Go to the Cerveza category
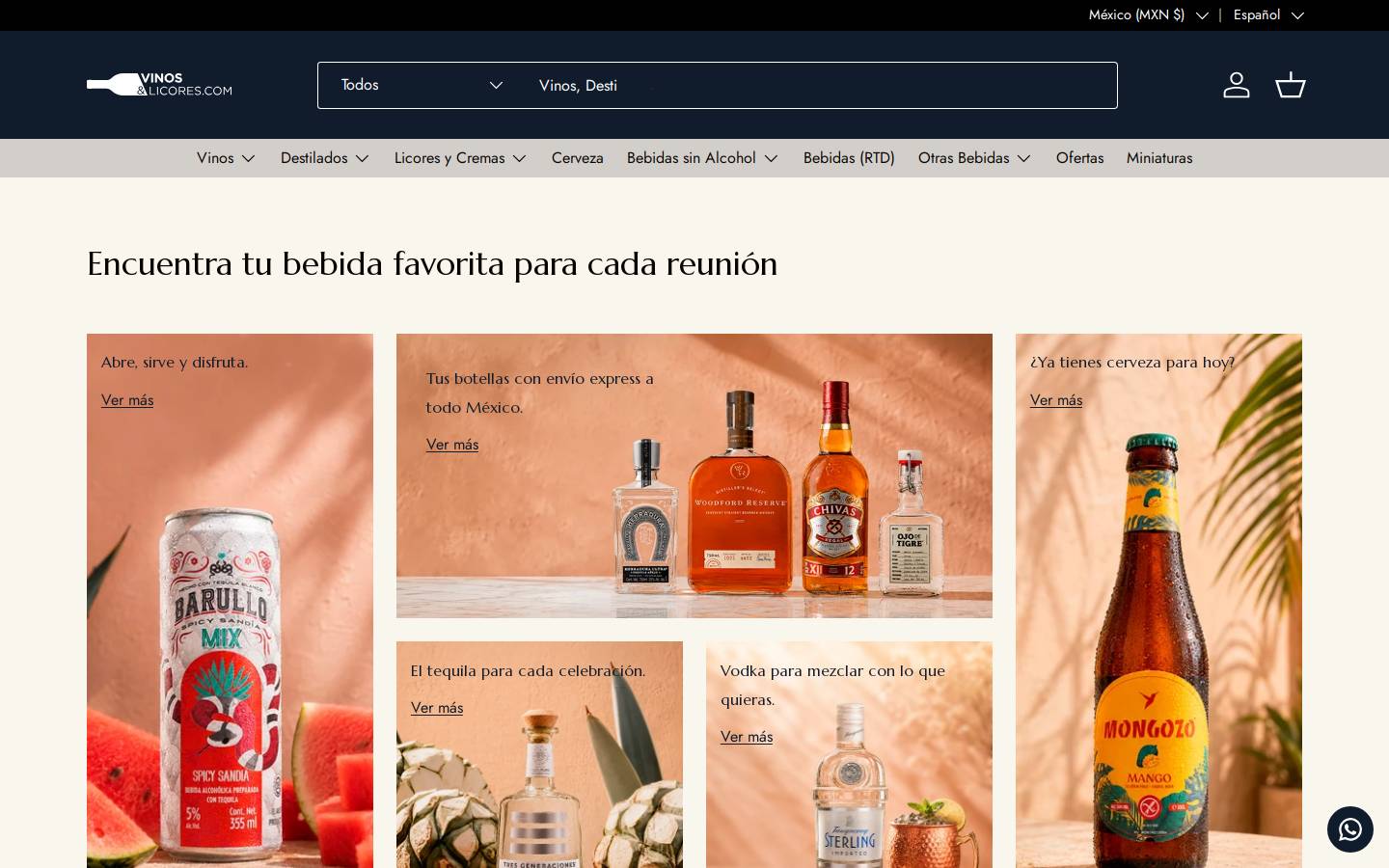 578,158
